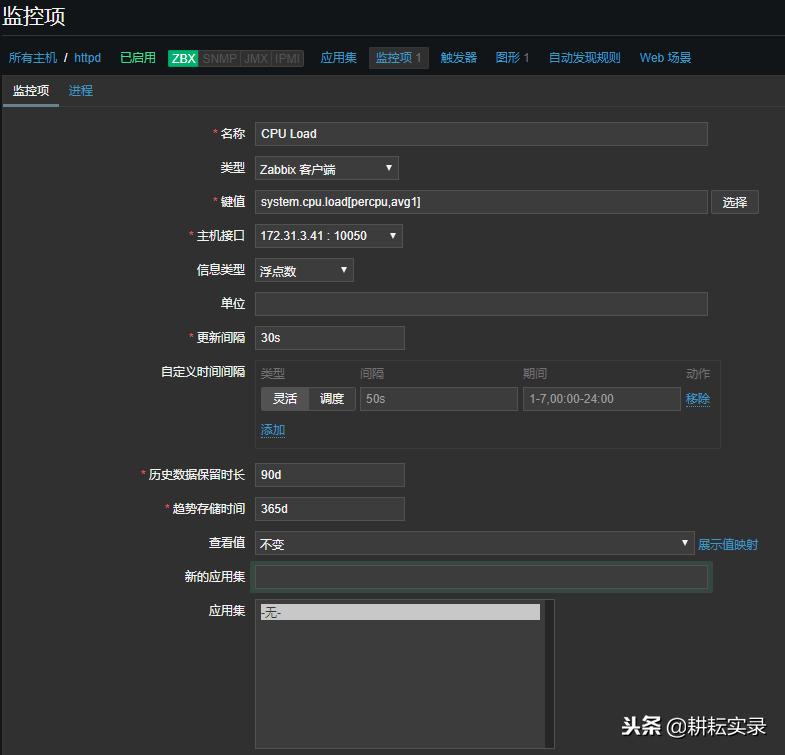The width and height of the screenshot is (785, 755).
Task: Click the empty 单位 input field
Action: coord(481,304)
